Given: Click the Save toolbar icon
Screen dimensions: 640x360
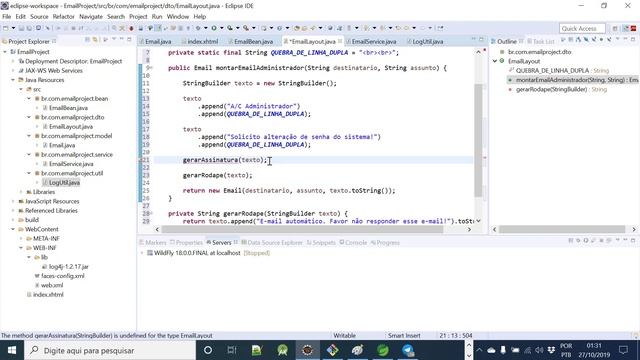Looking at the screenshot, I should (x=21, y=28).
